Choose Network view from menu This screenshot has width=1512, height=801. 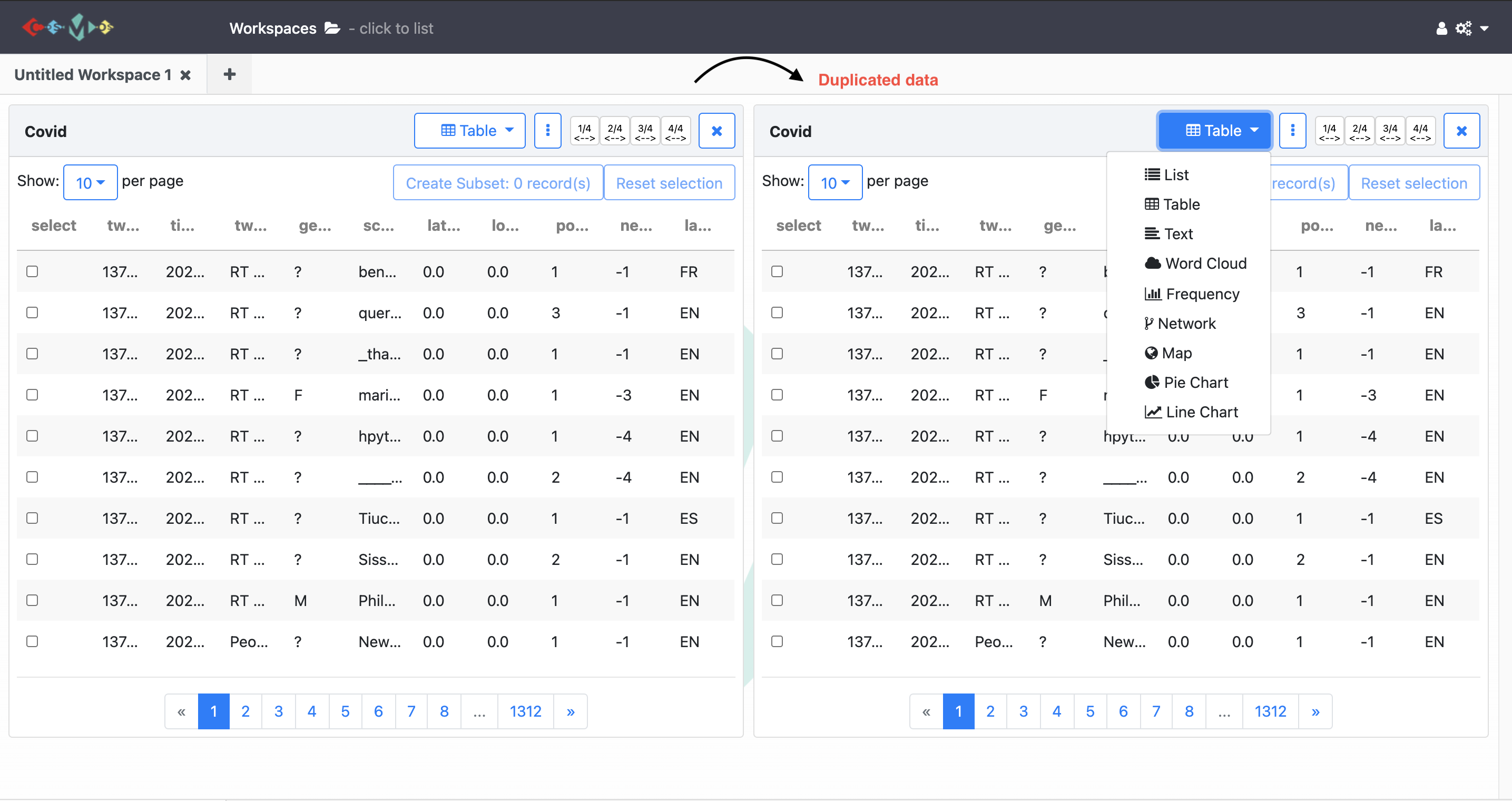tap(1189, 323)
